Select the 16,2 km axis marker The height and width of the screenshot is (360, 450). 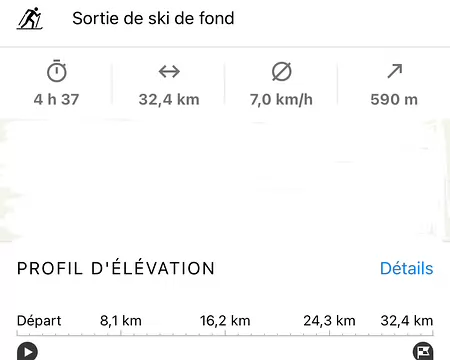[225, 321]
